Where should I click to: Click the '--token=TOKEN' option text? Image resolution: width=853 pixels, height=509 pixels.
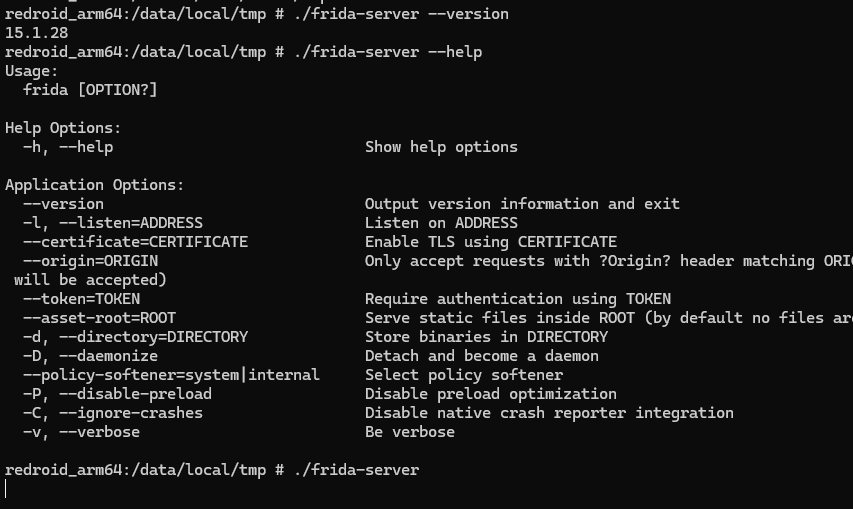tap(81, 299)
